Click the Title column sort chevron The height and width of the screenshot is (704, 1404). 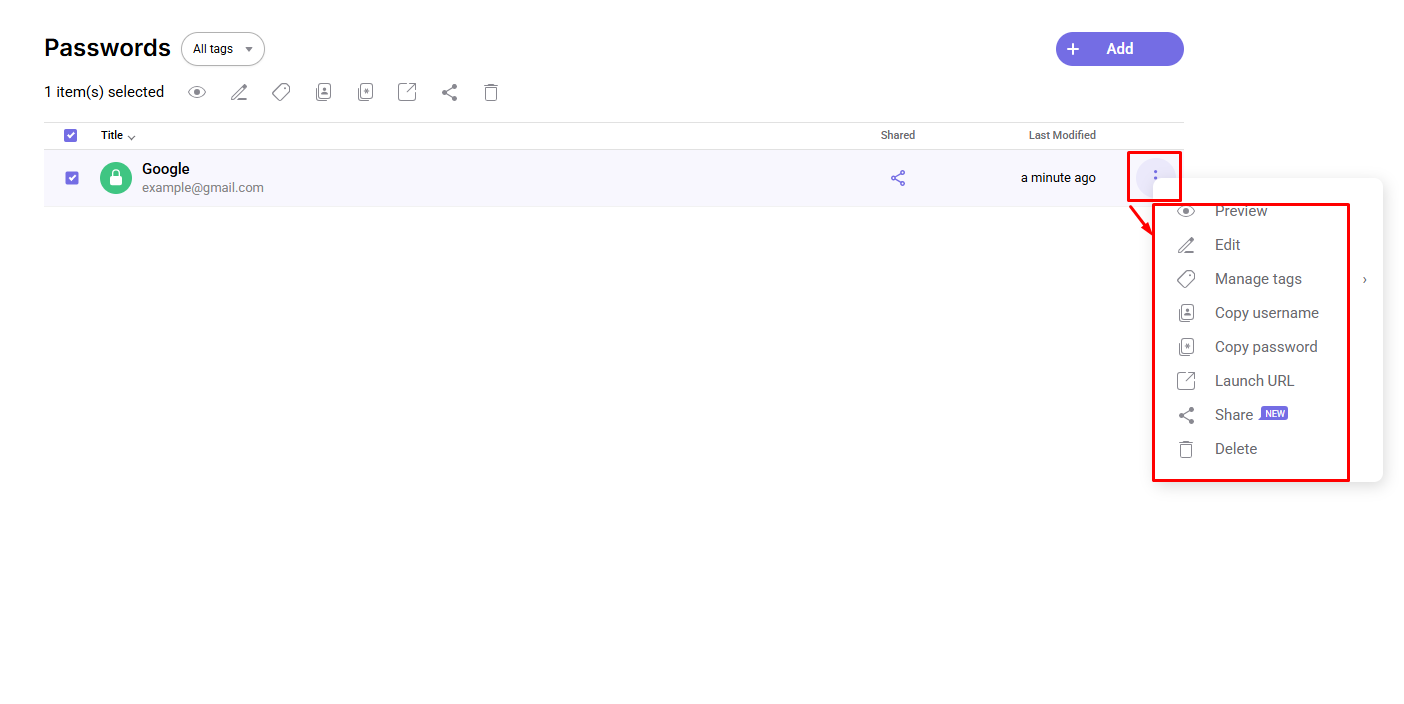131,136
